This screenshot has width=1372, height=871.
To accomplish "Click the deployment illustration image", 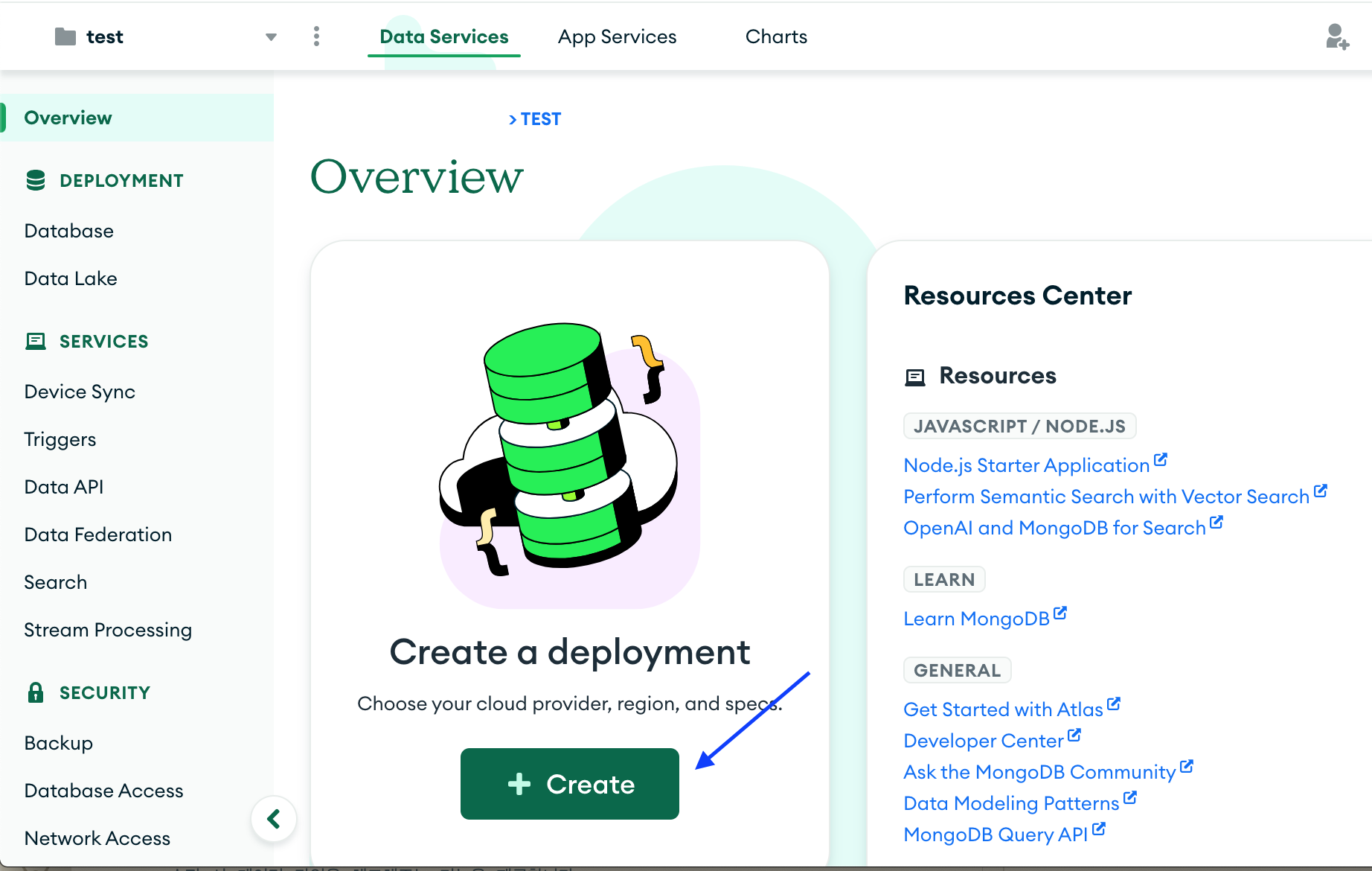I will pos(570,465).
